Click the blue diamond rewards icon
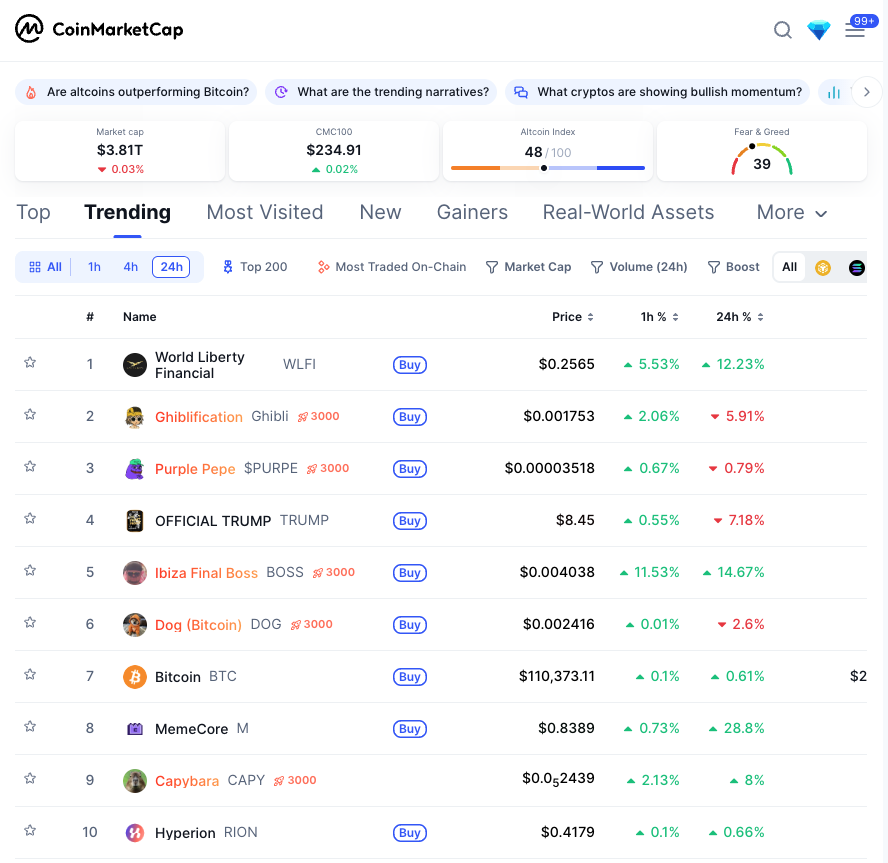The image size is (888, 863). tap(819, 30)
